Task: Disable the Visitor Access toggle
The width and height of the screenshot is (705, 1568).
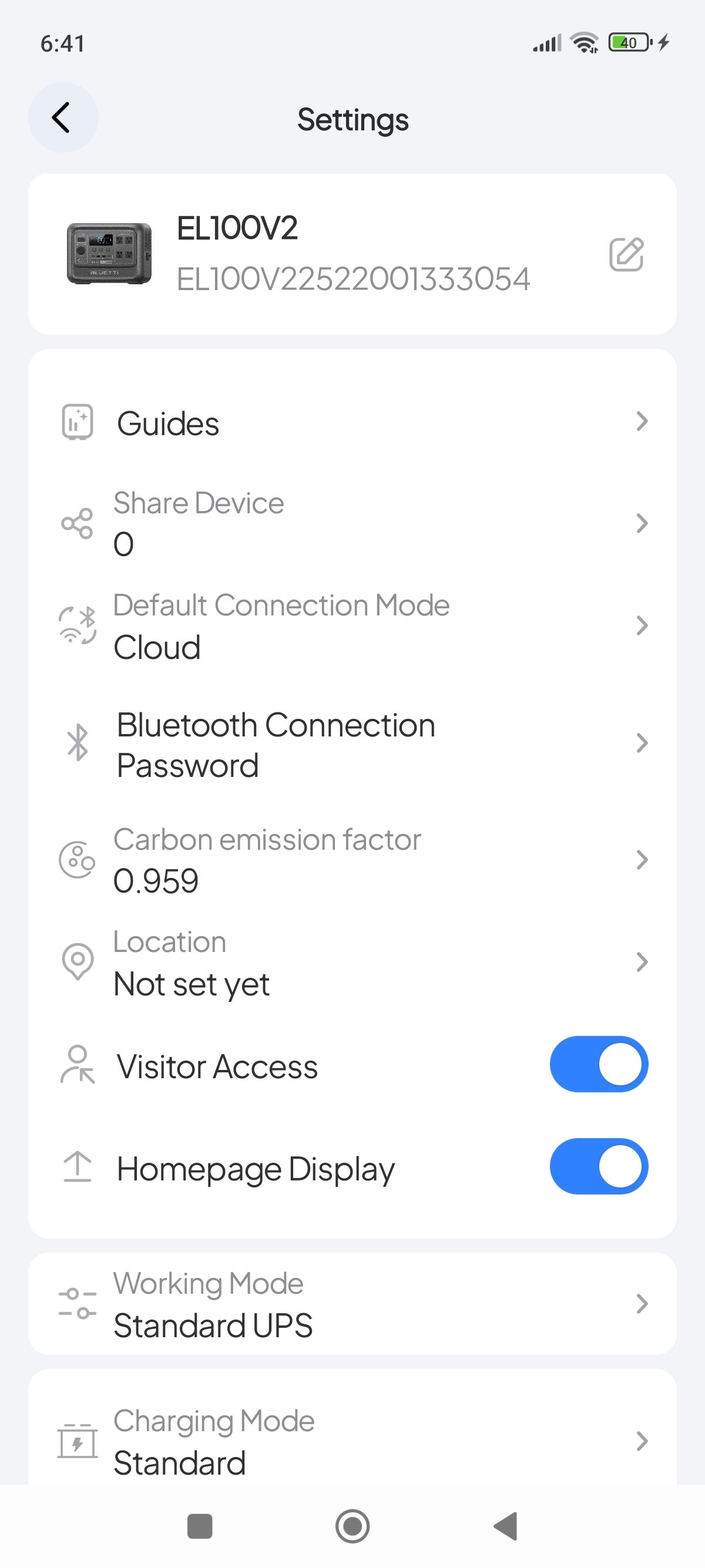Action: [x=599, y=1064]
